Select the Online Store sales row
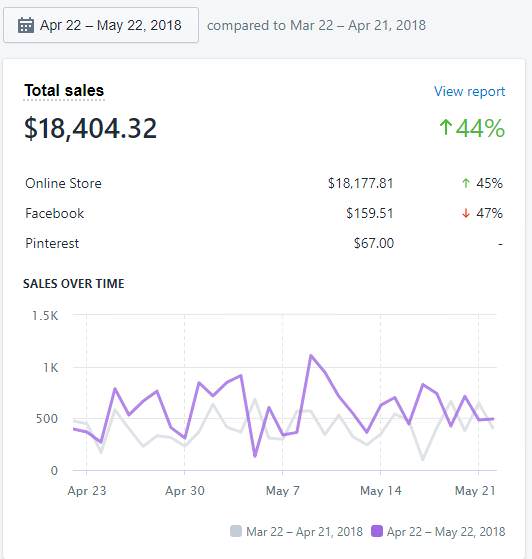 click(264, 183)
